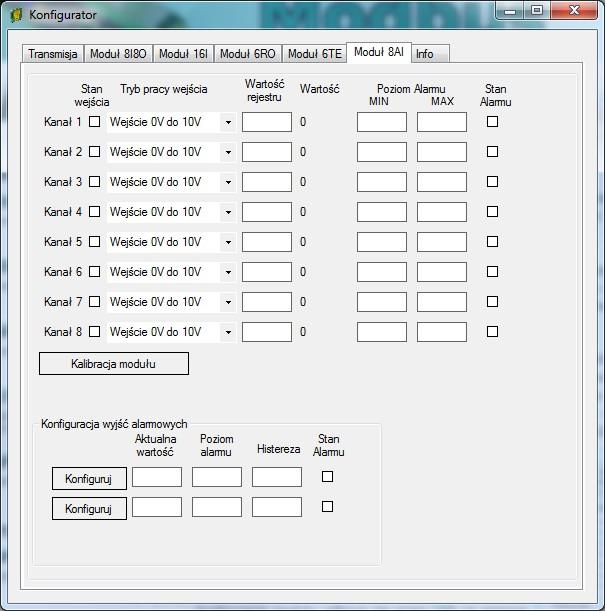Click the Konfigurator app icon in title bar
The height and width of the screenshot is (611, 605).
(x=16, y=15)
